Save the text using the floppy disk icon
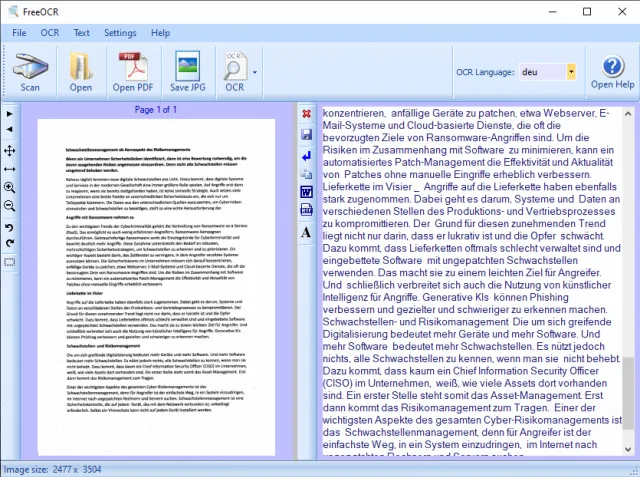Viewport: 640px width, 477px height. coord(306,134)
